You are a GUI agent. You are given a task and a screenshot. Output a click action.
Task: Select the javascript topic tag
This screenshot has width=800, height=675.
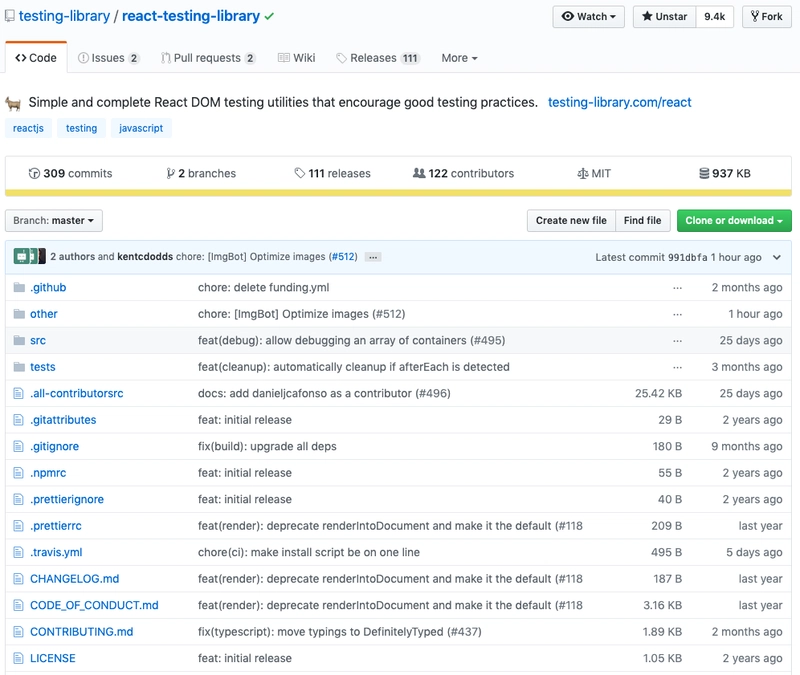pyautogui.click(x=141, y=128)
